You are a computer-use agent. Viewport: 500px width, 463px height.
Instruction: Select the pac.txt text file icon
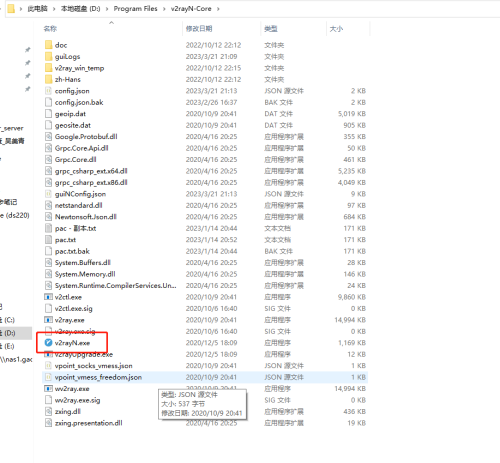point(49,240)
